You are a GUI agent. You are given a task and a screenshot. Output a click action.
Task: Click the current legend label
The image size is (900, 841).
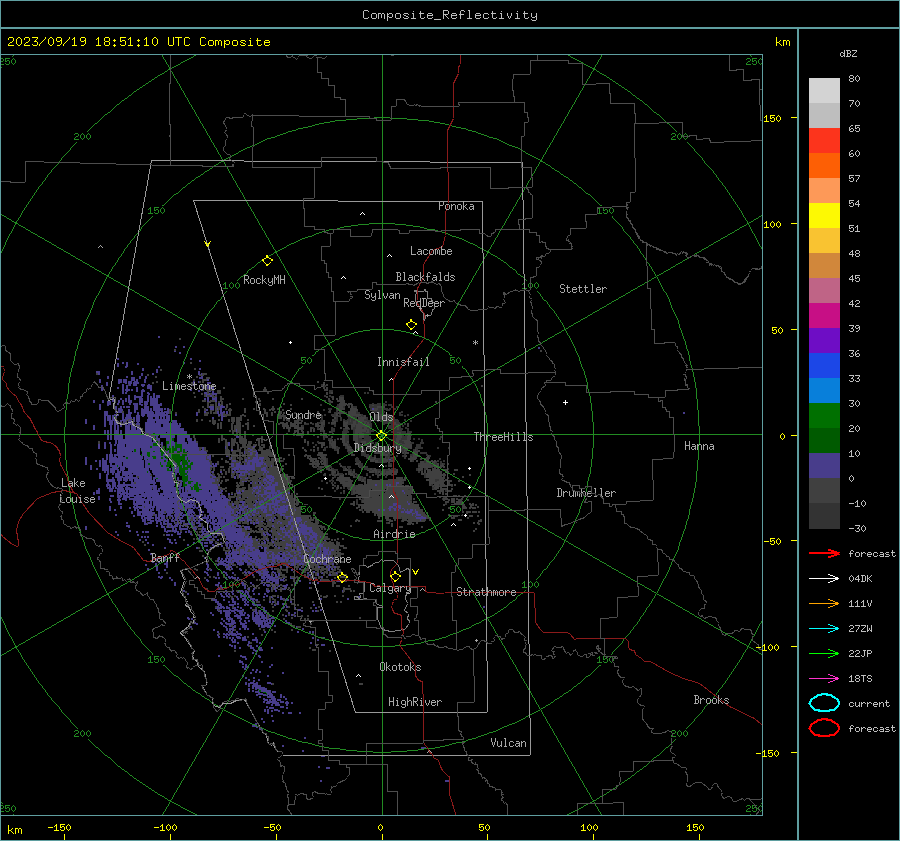click(869, 703)
